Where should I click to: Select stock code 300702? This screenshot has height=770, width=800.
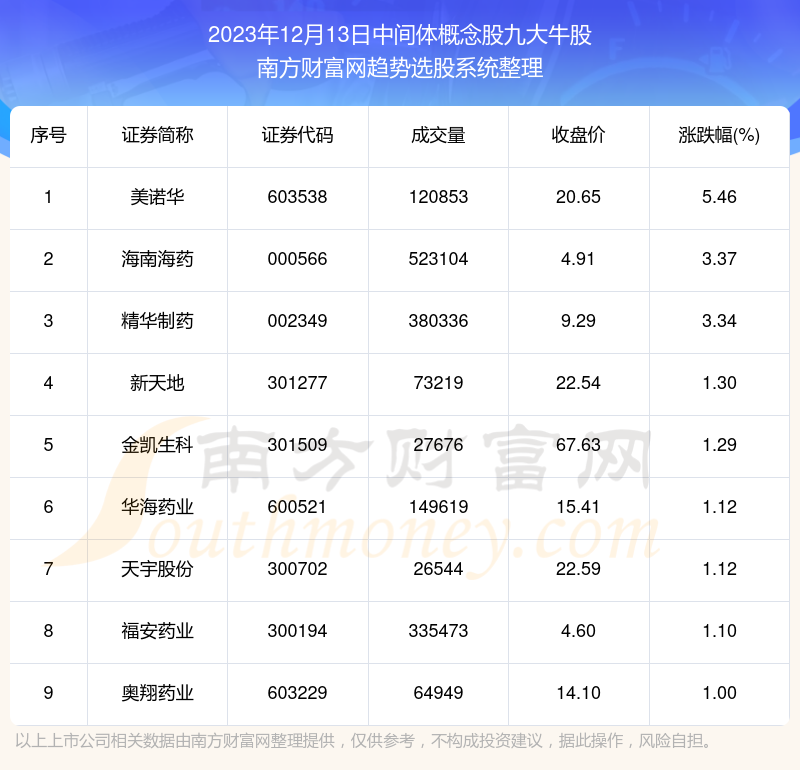coord(297,569)
